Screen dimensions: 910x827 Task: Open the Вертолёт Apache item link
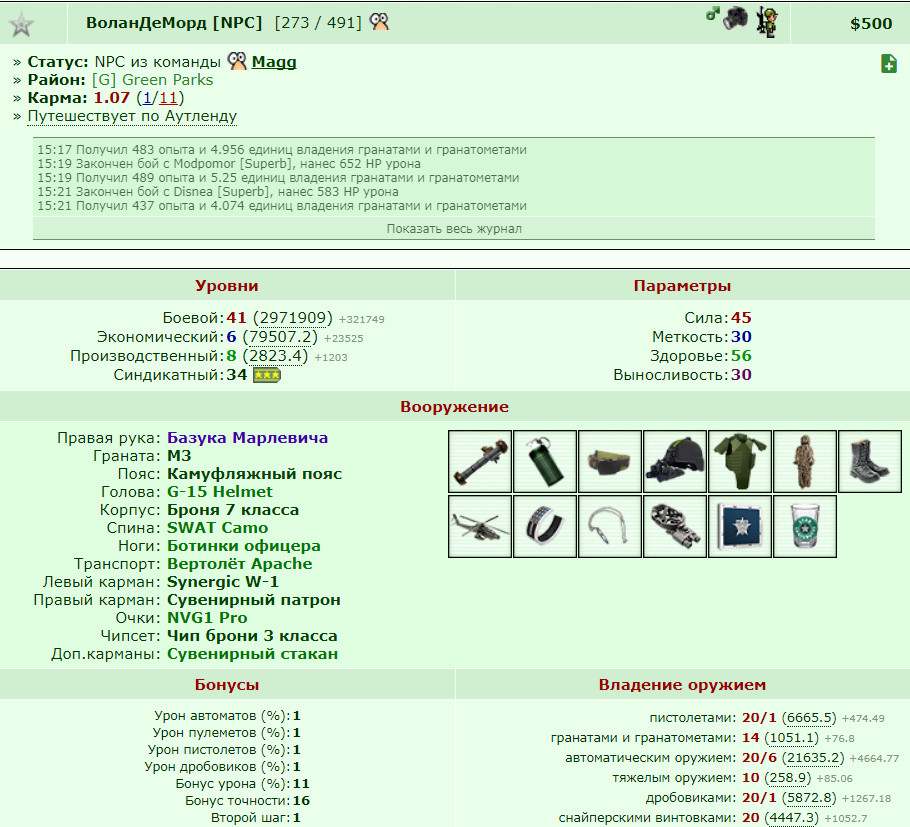point(240,564)
